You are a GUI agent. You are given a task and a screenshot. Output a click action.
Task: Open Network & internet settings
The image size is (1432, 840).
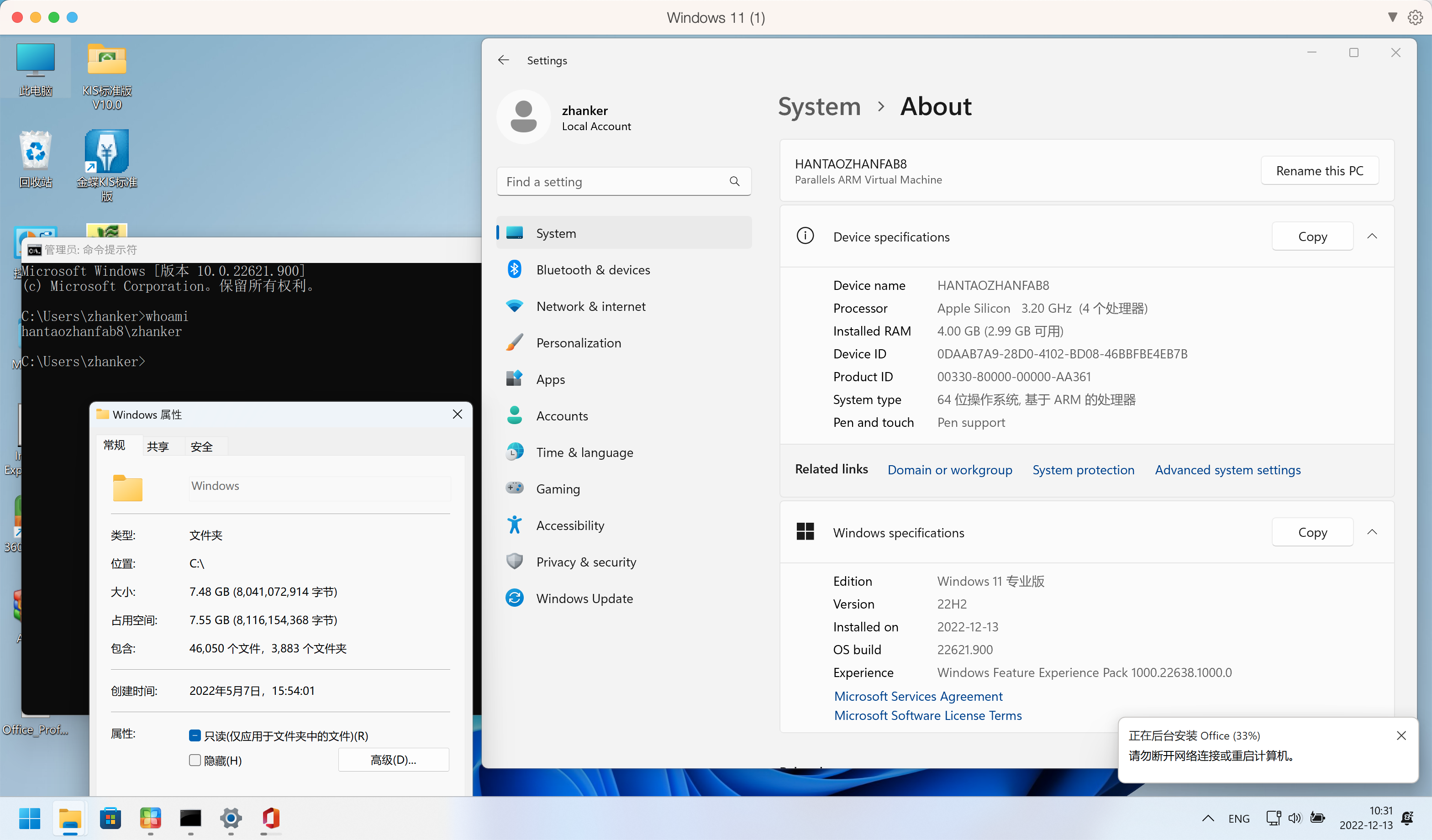[x=591, y=306]
